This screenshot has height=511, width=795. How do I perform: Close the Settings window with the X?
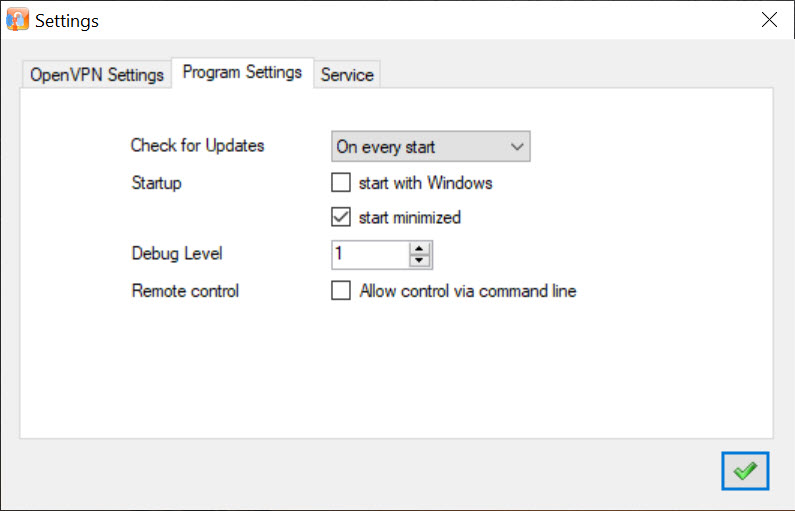(x=769, y=20)
